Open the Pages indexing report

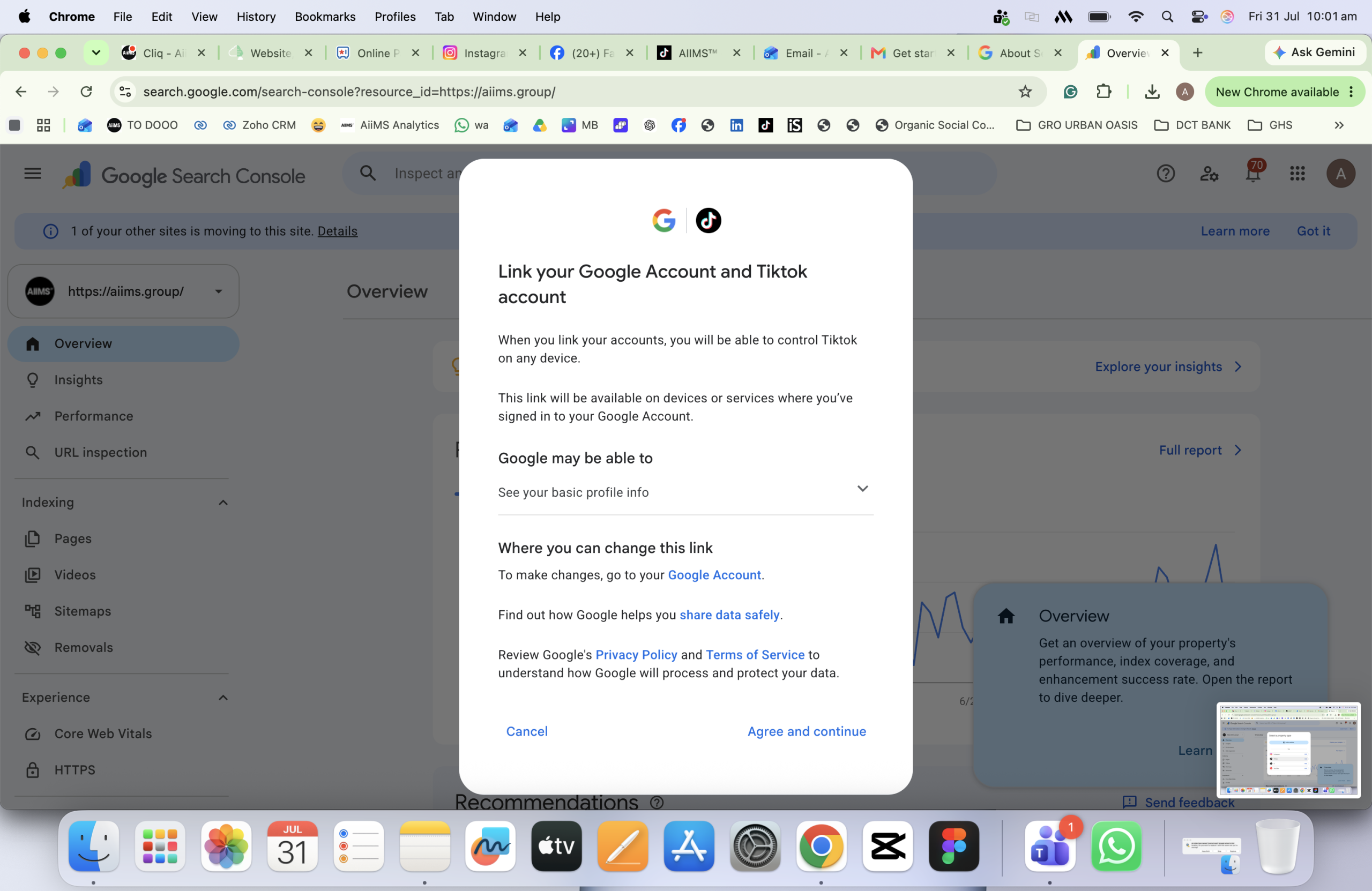pos(123,538)
